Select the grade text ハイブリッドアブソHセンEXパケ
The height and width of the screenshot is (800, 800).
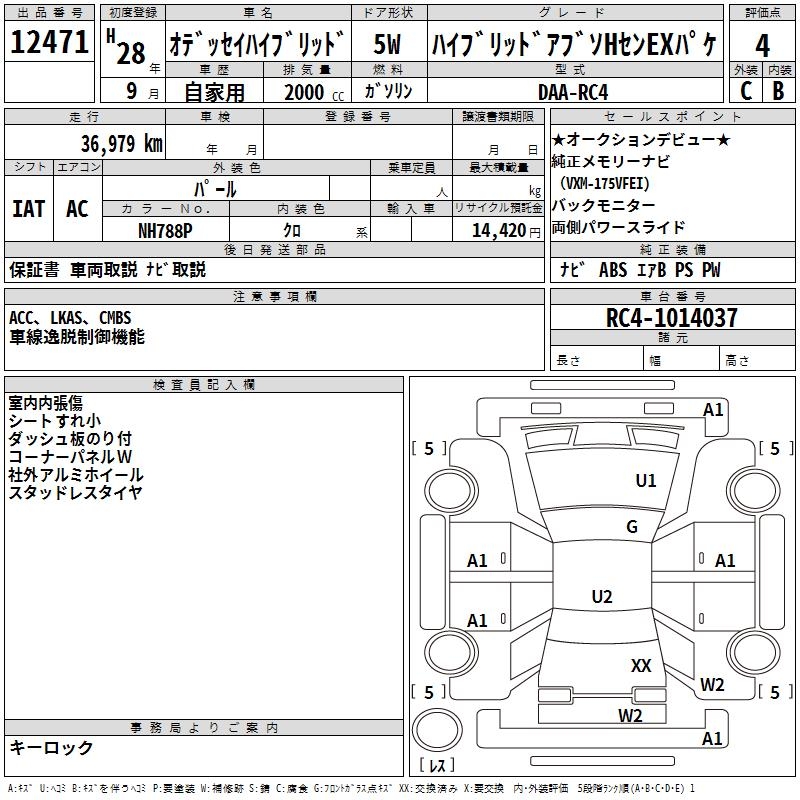coord(575,44)
